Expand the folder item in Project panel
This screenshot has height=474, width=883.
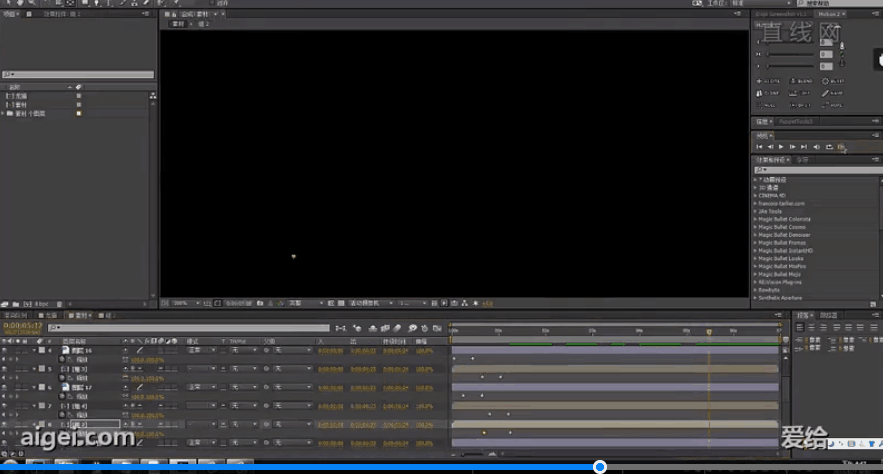tap(3, 113)
